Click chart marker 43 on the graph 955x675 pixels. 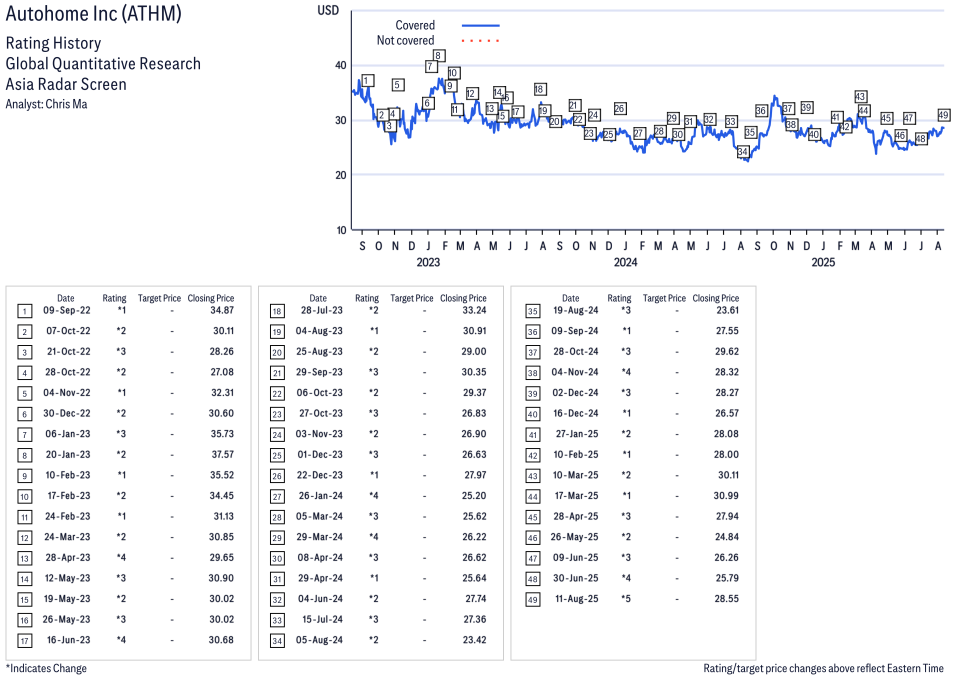pos(861,97)
